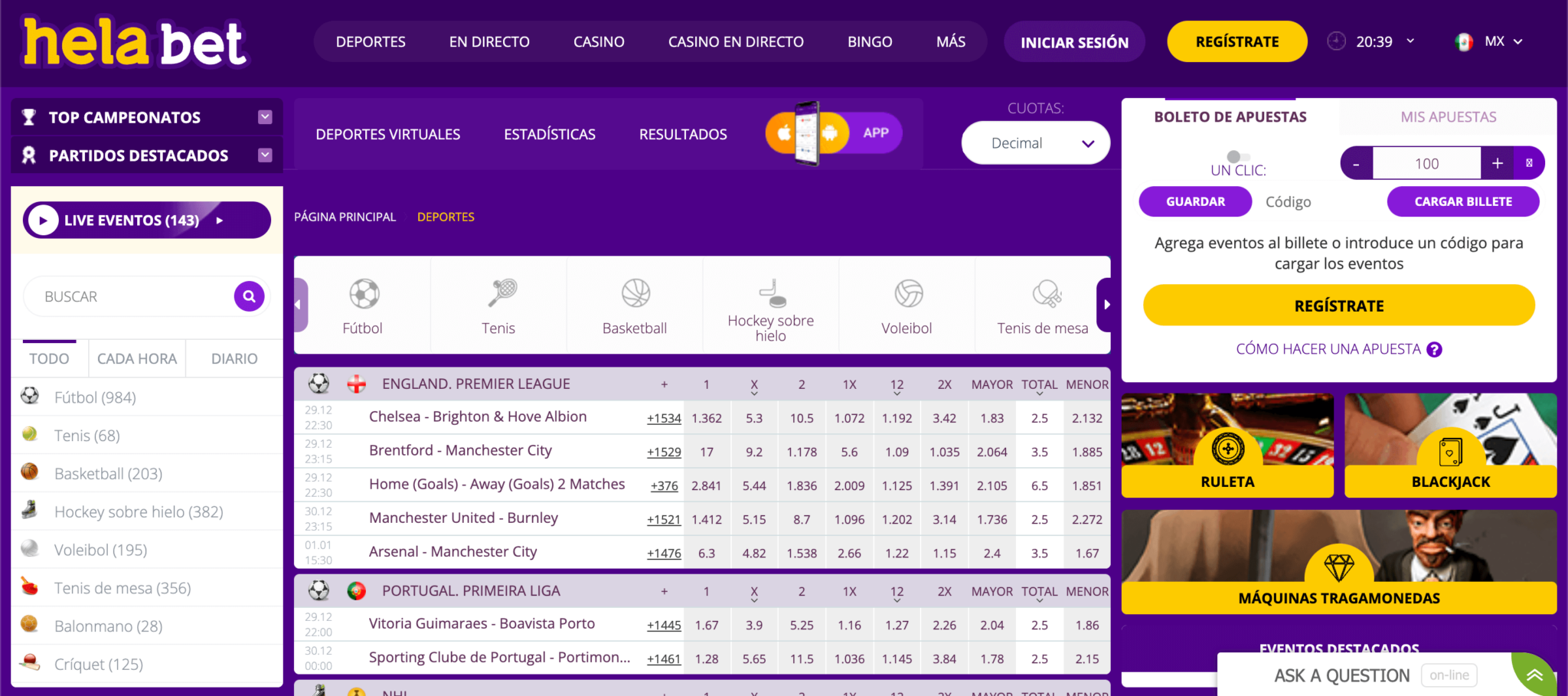This screenshot has height=696, width=1568.
Task: Click the search magnifier button
Action: [x=250, y=296]
